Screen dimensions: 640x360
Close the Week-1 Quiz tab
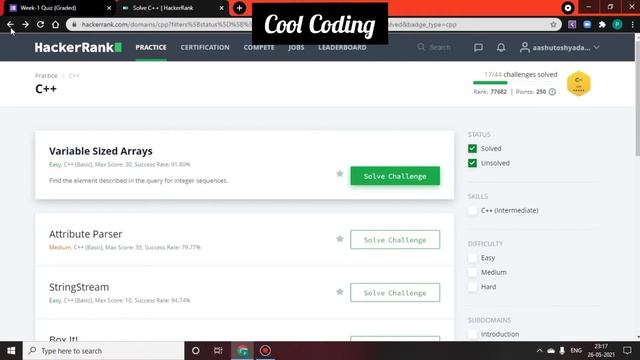109,8
